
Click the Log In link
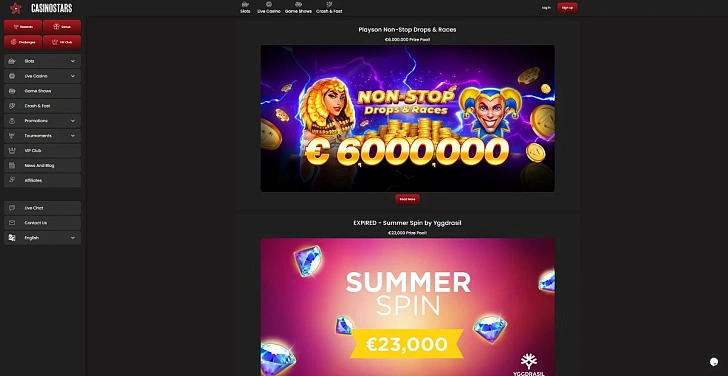pos(546,7)
